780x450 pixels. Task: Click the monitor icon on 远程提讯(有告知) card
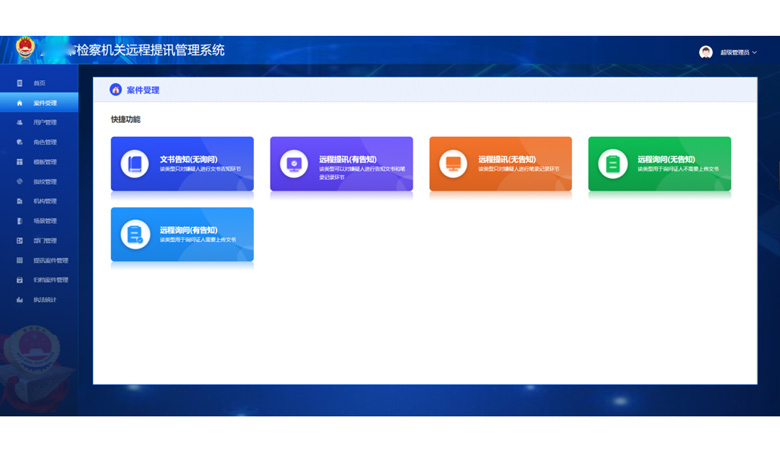point(294,164)
